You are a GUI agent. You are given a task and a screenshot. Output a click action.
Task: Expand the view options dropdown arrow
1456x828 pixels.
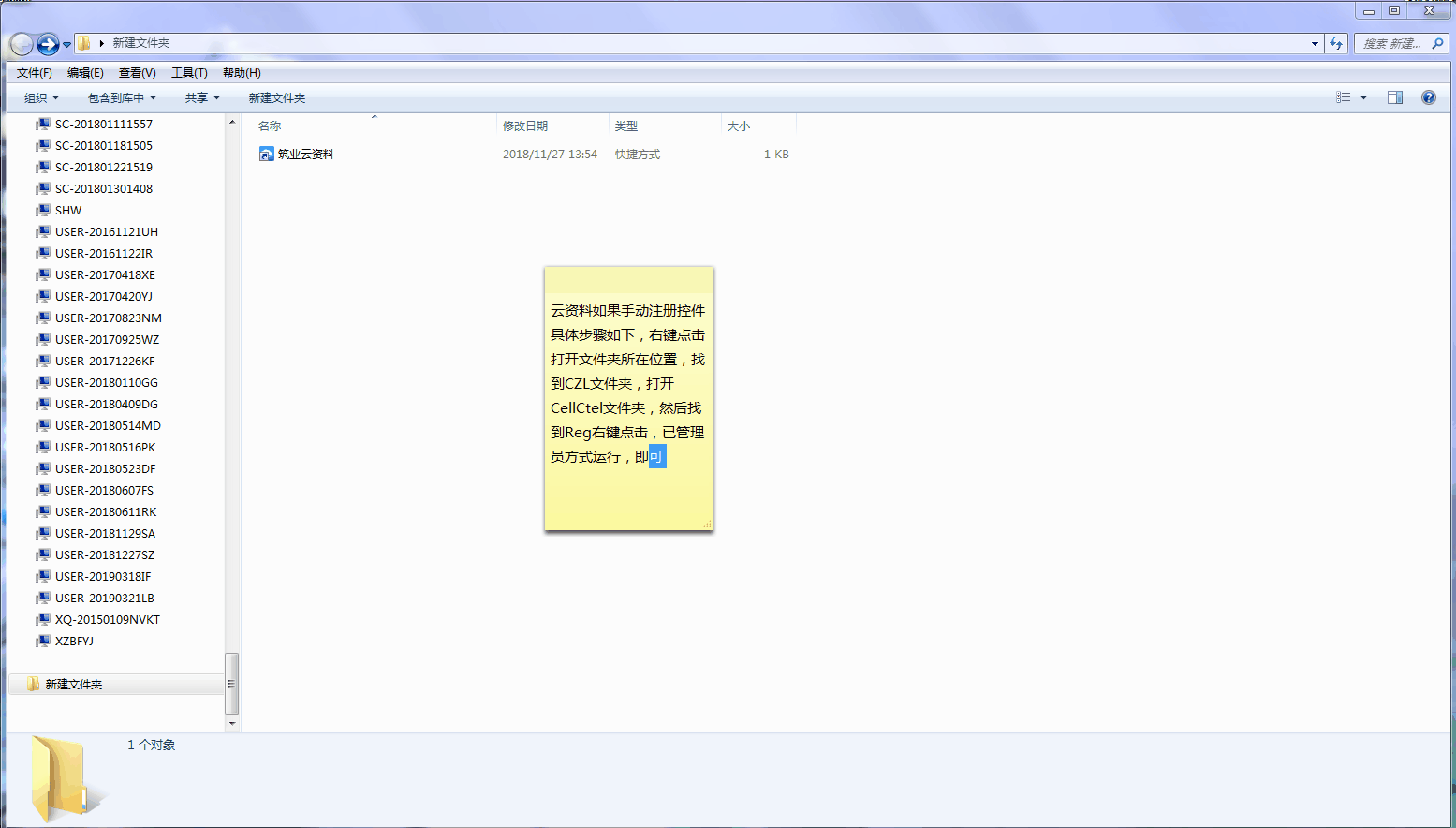pos(1363,97)
